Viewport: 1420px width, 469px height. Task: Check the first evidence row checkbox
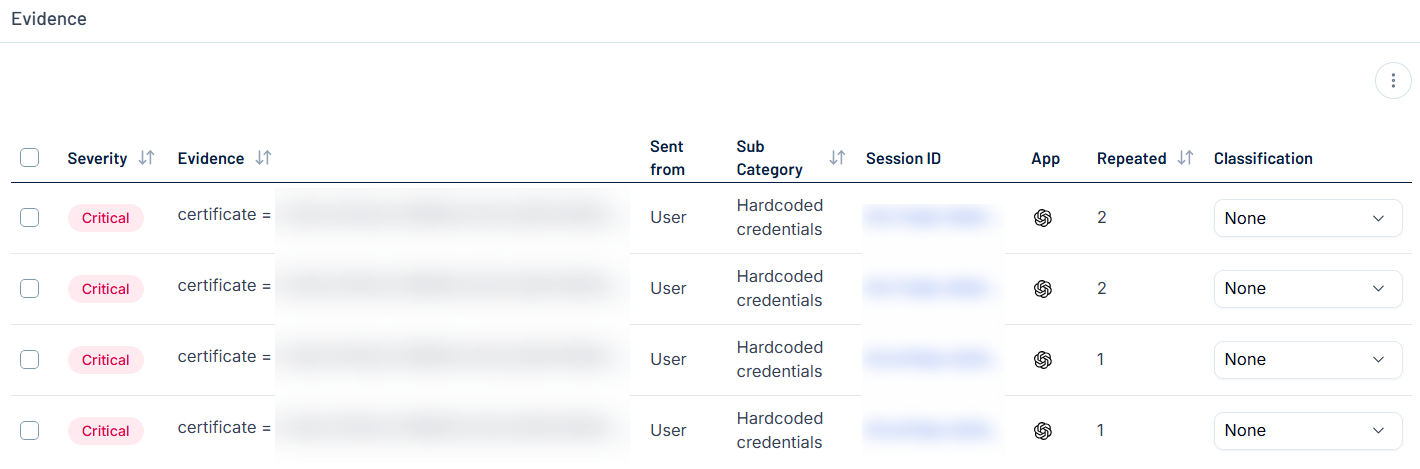(30, 217)
